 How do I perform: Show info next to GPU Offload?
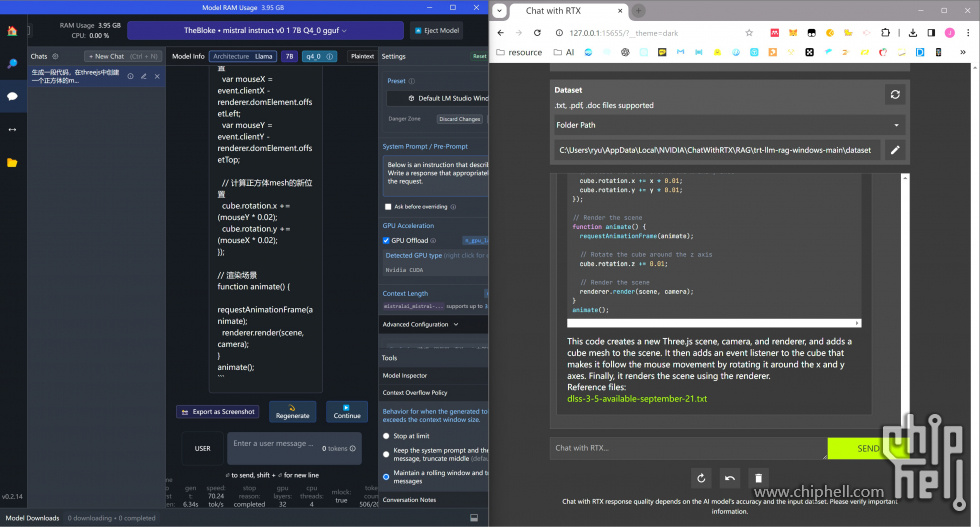click(x=433, y=241)
